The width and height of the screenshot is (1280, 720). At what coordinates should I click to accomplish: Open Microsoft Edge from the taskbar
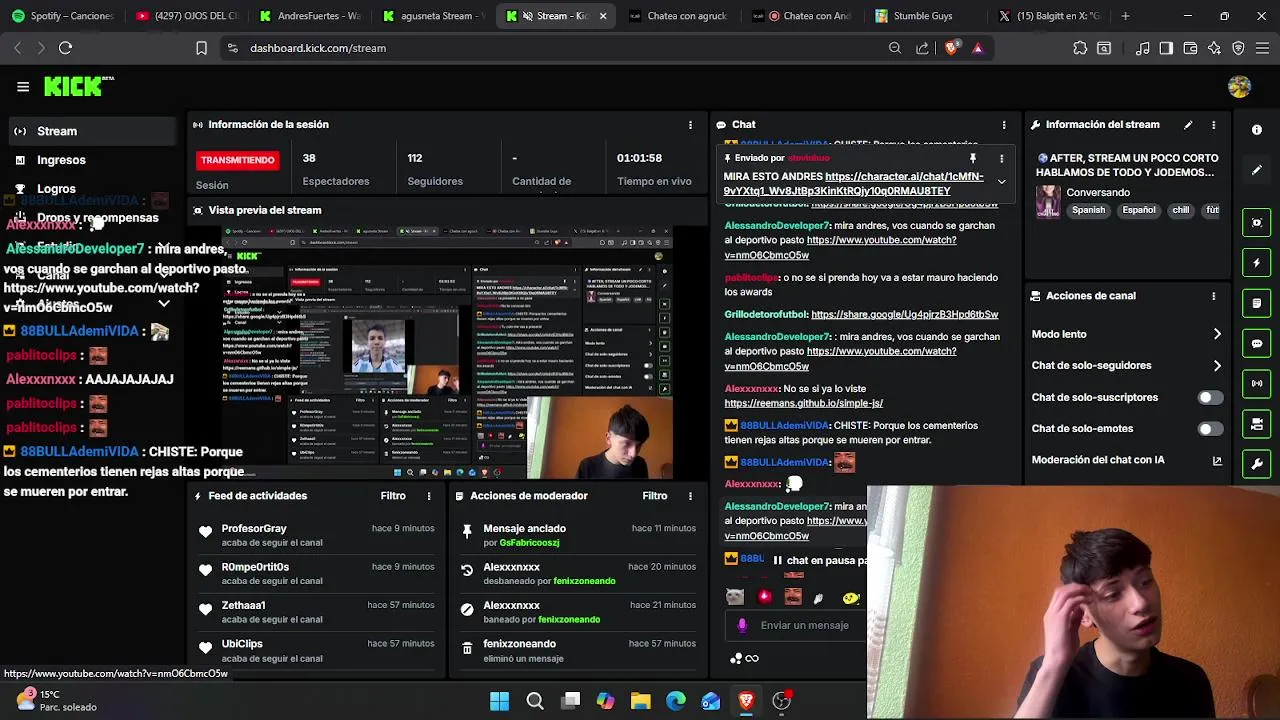[676, 701]
